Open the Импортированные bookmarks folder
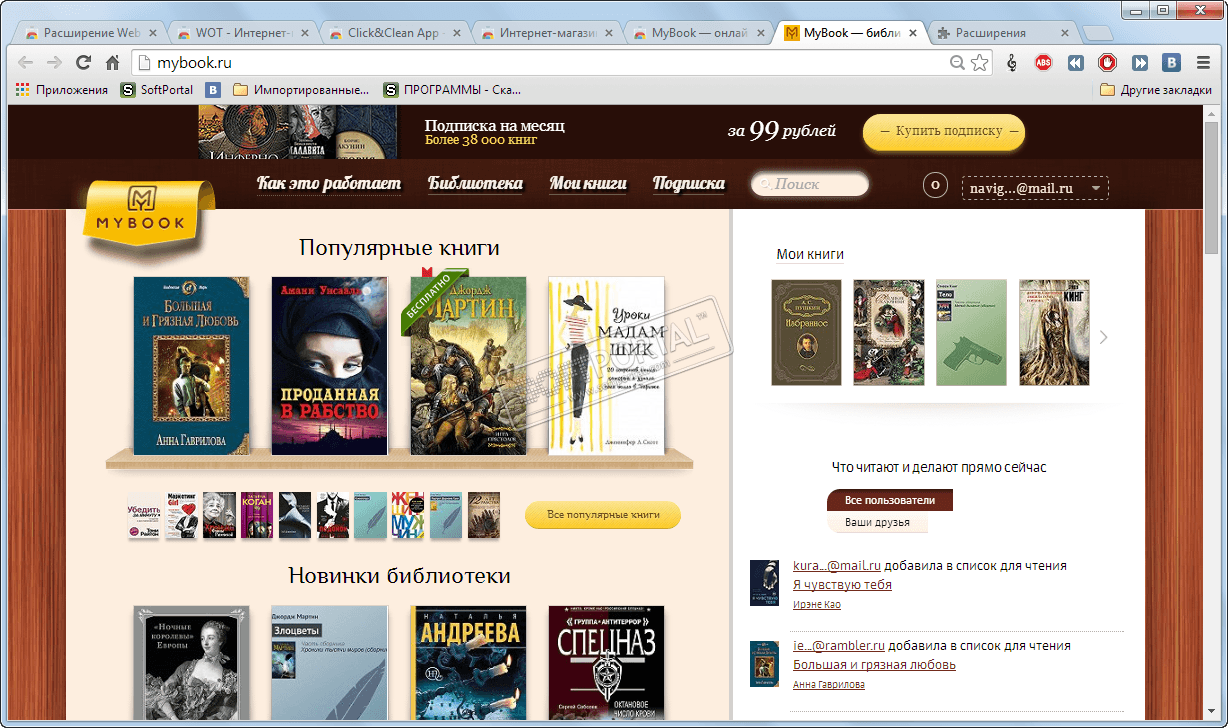 [x=302, y=90]
